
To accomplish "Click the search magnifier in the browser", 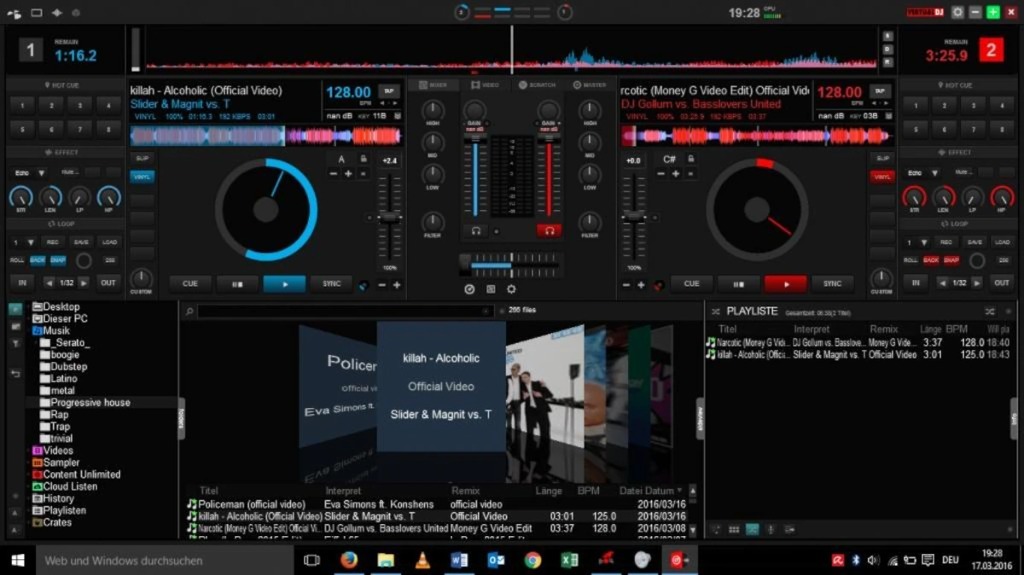I will (189, 311).
